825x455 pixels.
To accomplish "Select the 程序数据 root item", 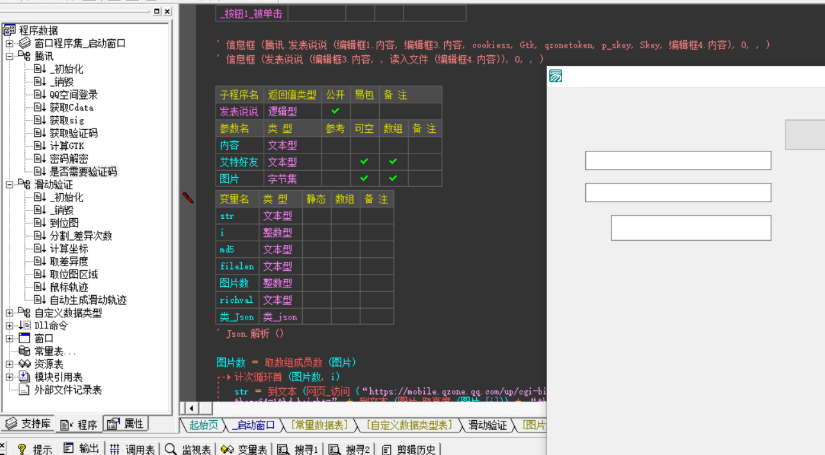I will [x=38, y=31].
